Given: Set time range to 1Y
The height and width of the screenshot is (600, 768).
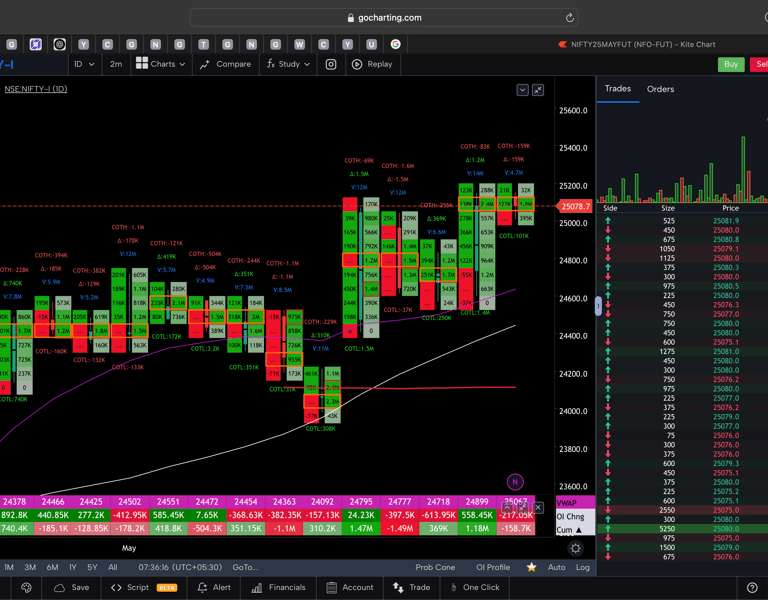Looking at the screenshot, I should (73, 567).
